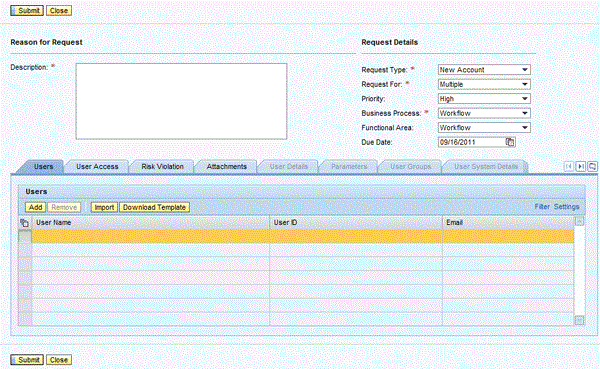Click the Email column header
The width and height of the screenshot is (600, 369).
[509, 222]
